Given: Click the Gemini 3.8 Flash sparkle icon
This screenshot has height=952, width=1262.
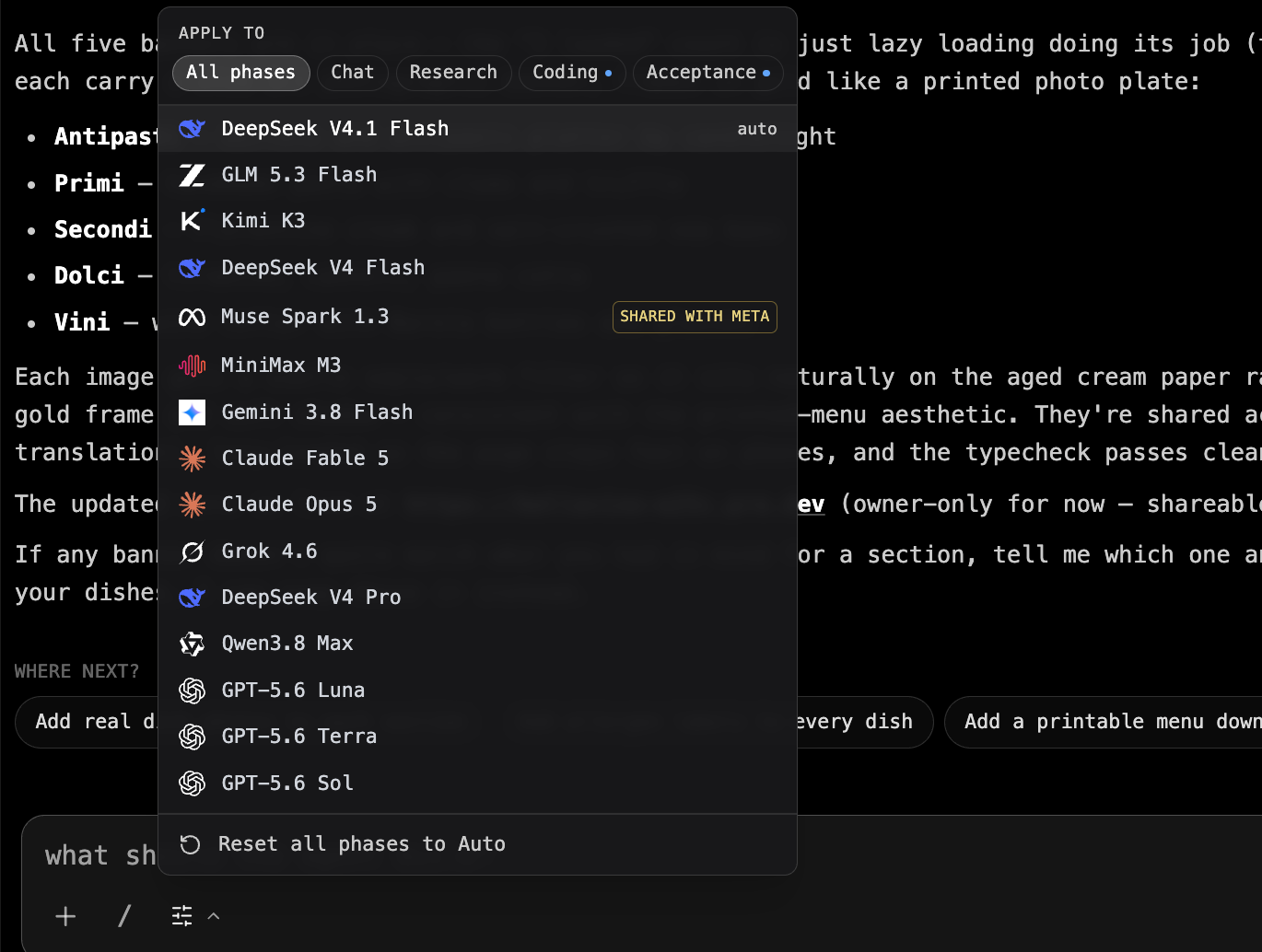Looking at the screenshot, I should click(192, 412).
